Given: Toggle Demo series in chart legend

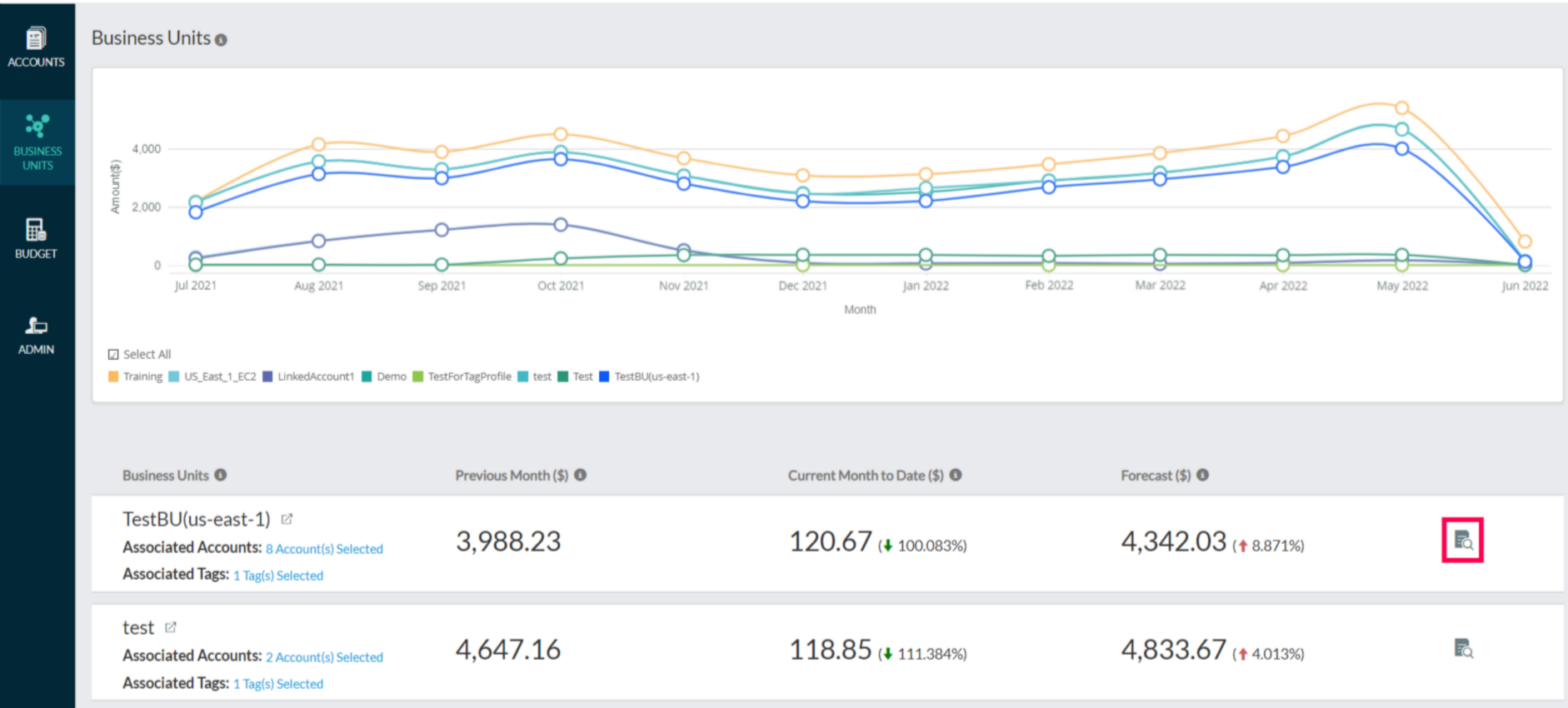Looking at the screenshot, I should tap(384, 376).
